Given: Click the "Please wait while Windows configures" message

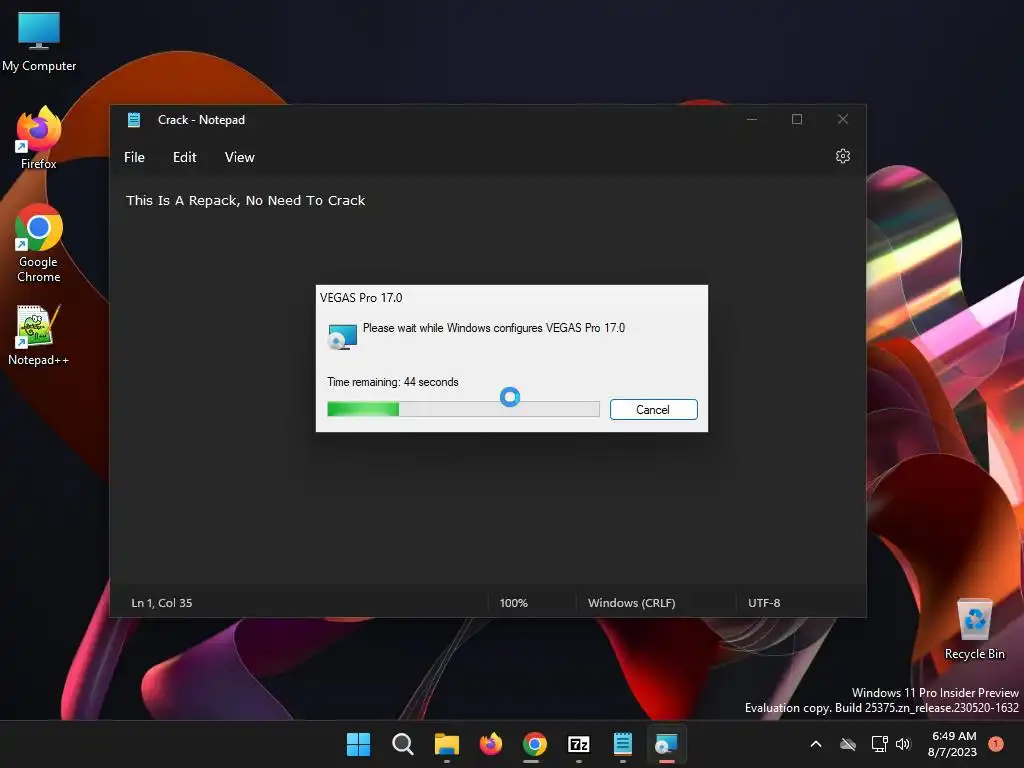Looking at the screenshot, I should [494, 328].
